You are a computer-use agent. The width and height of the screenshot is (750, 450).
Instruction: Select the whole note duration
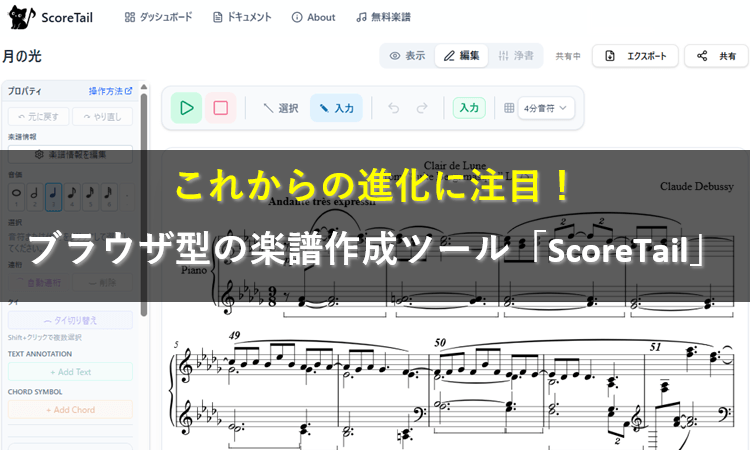point(16,195)
